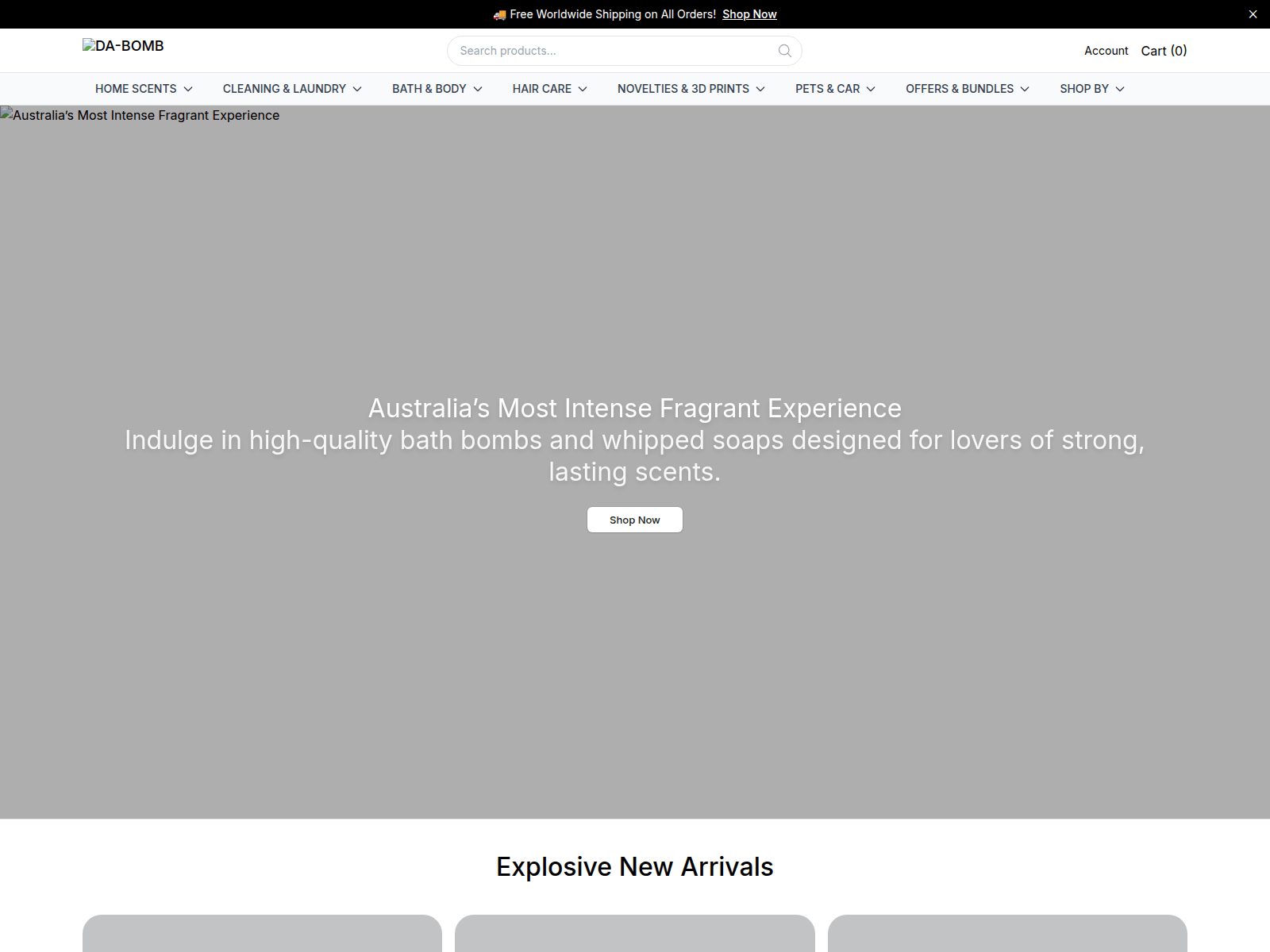The width and height of the screenshot is (1270, 952).
Task: Click the DA-BOMB logo image
Action: [x=123, y=46]
